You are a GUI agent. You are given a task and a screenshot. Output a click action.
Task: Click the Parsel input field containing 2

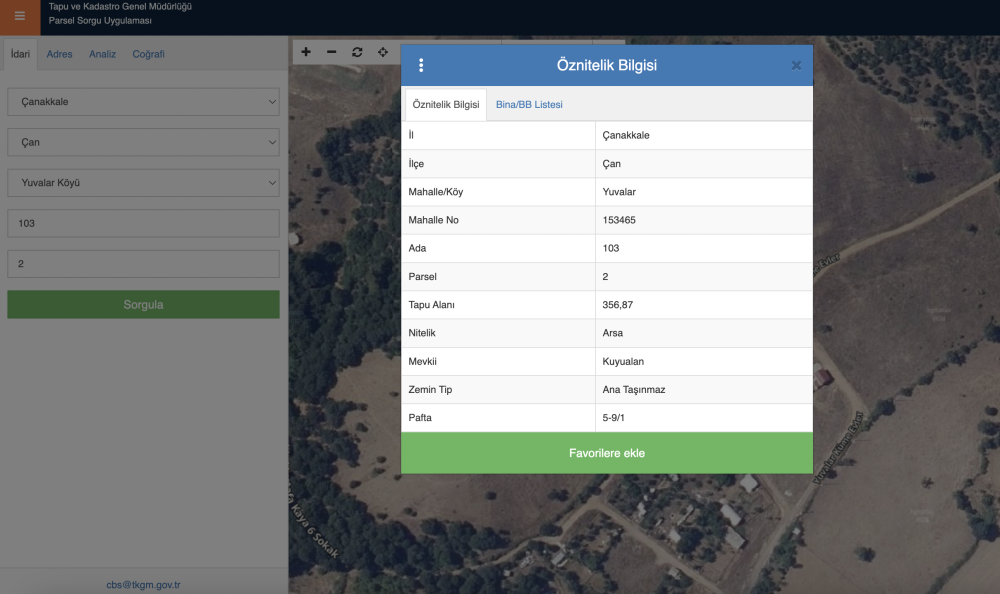click(143, 264)
